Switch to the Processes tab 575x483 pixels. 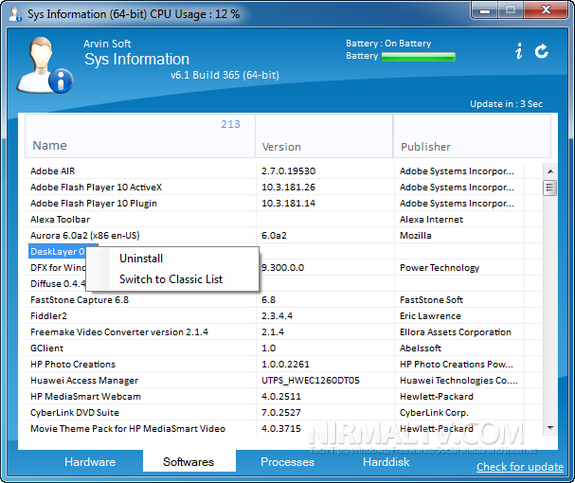[x=288, y=462]
